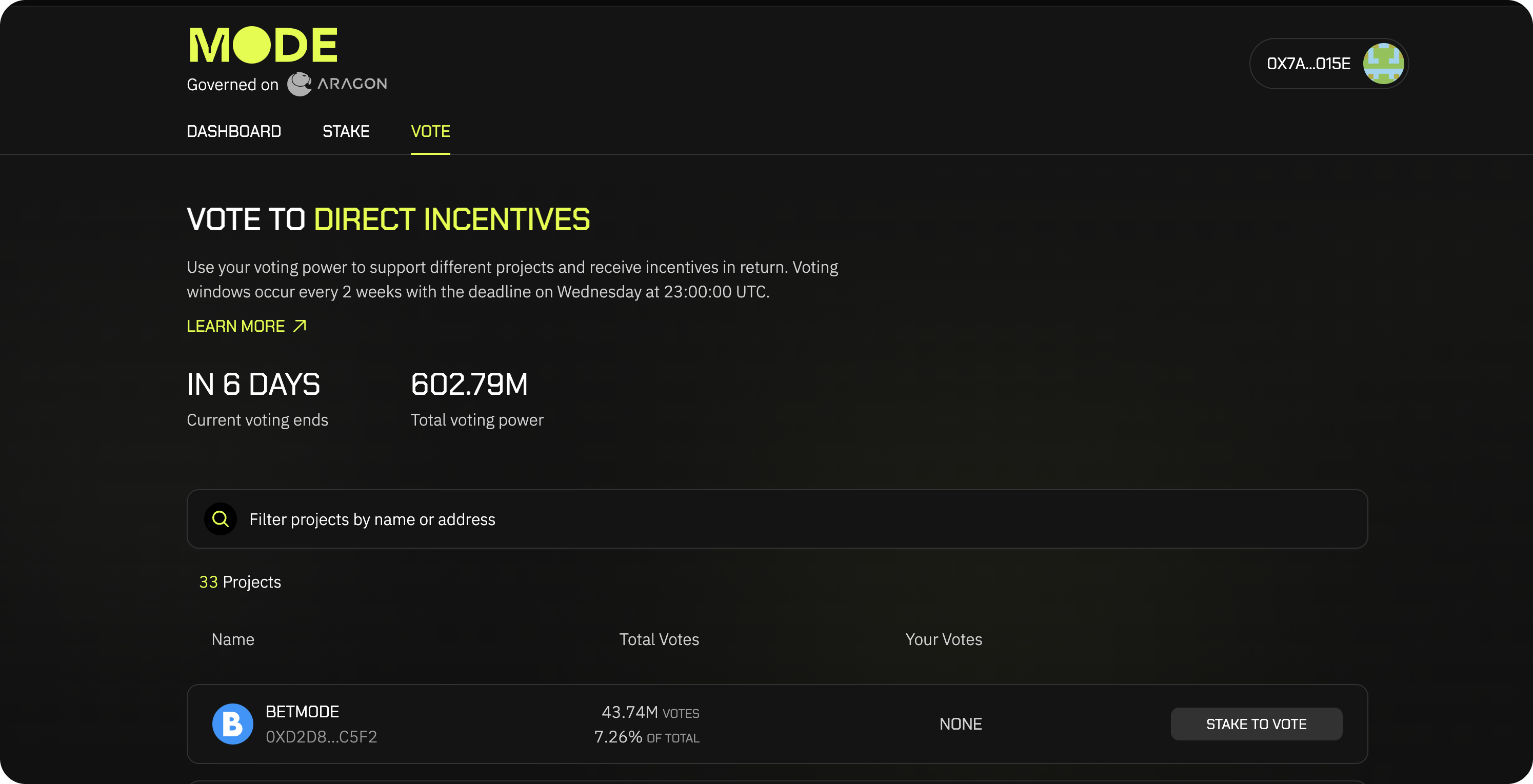Screen dimensions: 1533x784
Task: Click the Learn More arrow icon
Action: 300,326
